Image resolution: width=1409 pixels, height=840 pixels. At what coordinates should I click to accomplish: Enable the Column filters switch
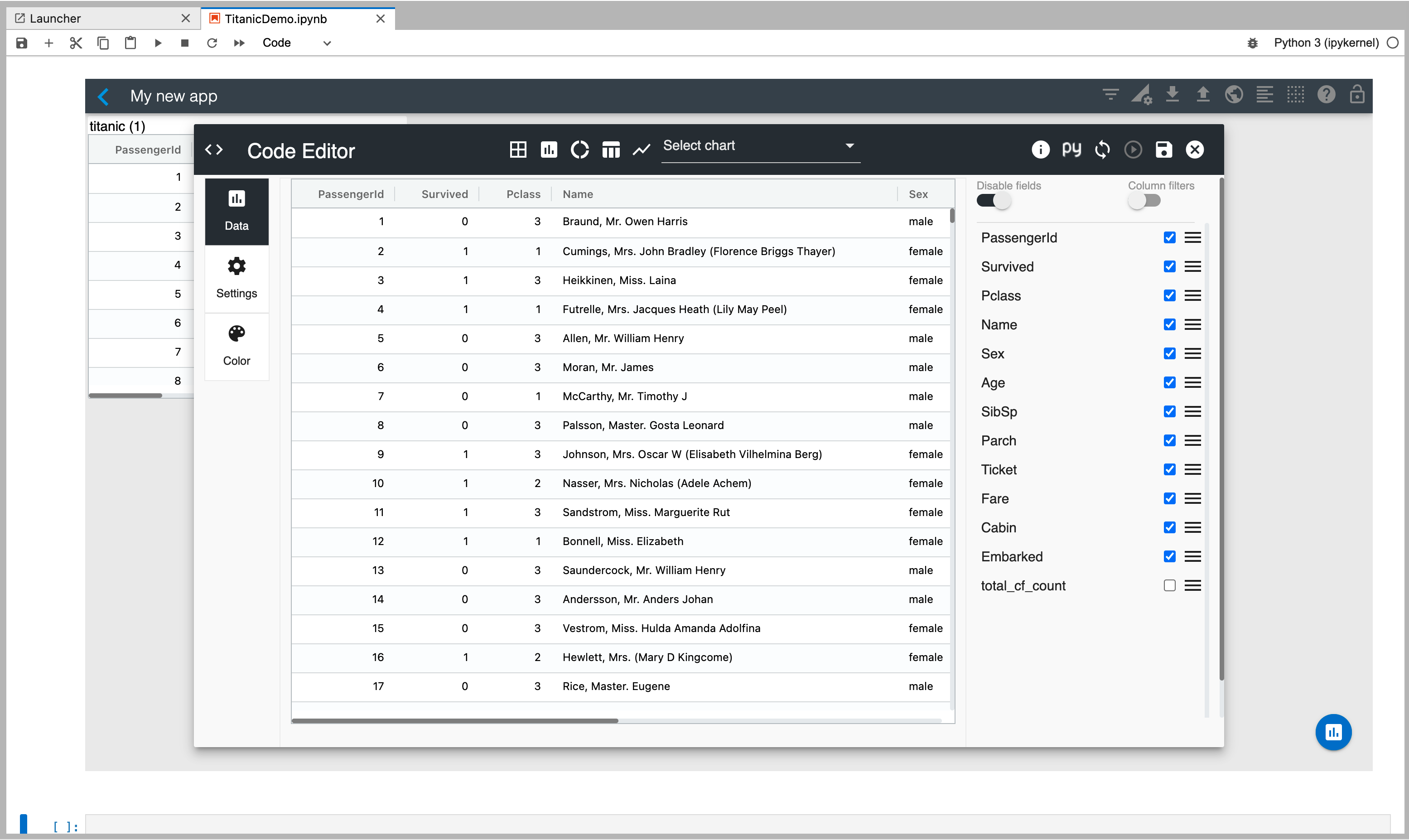tap(1144, 201)
